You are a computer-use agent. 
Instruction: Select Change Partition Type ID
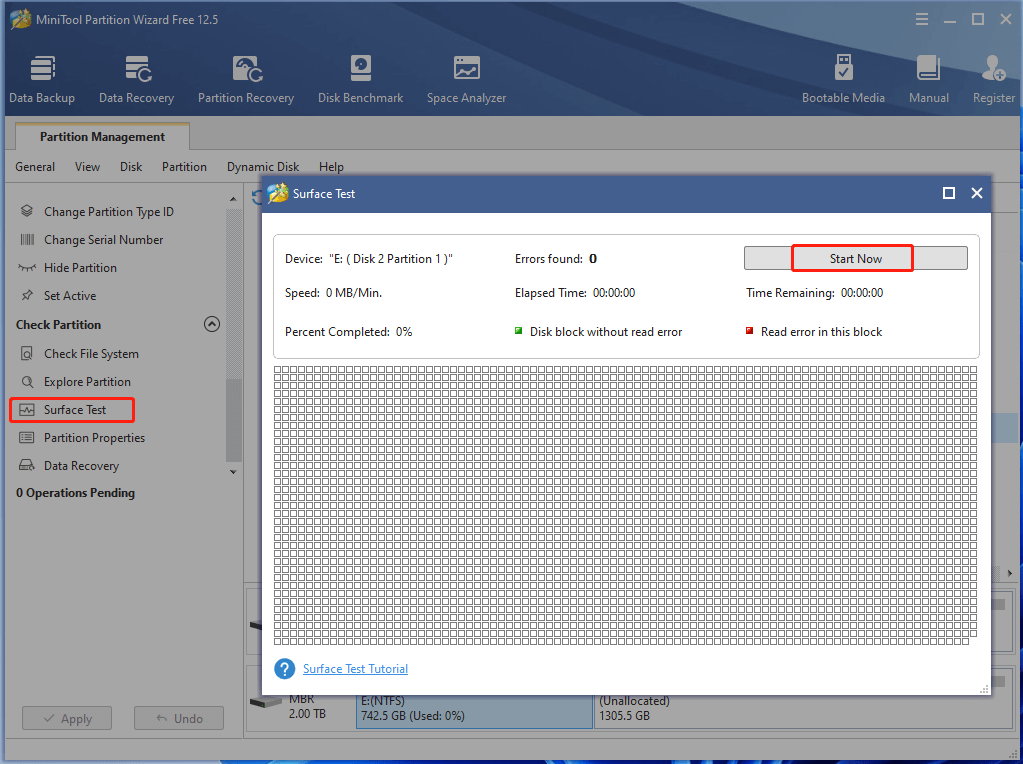[x=108, y=211]
